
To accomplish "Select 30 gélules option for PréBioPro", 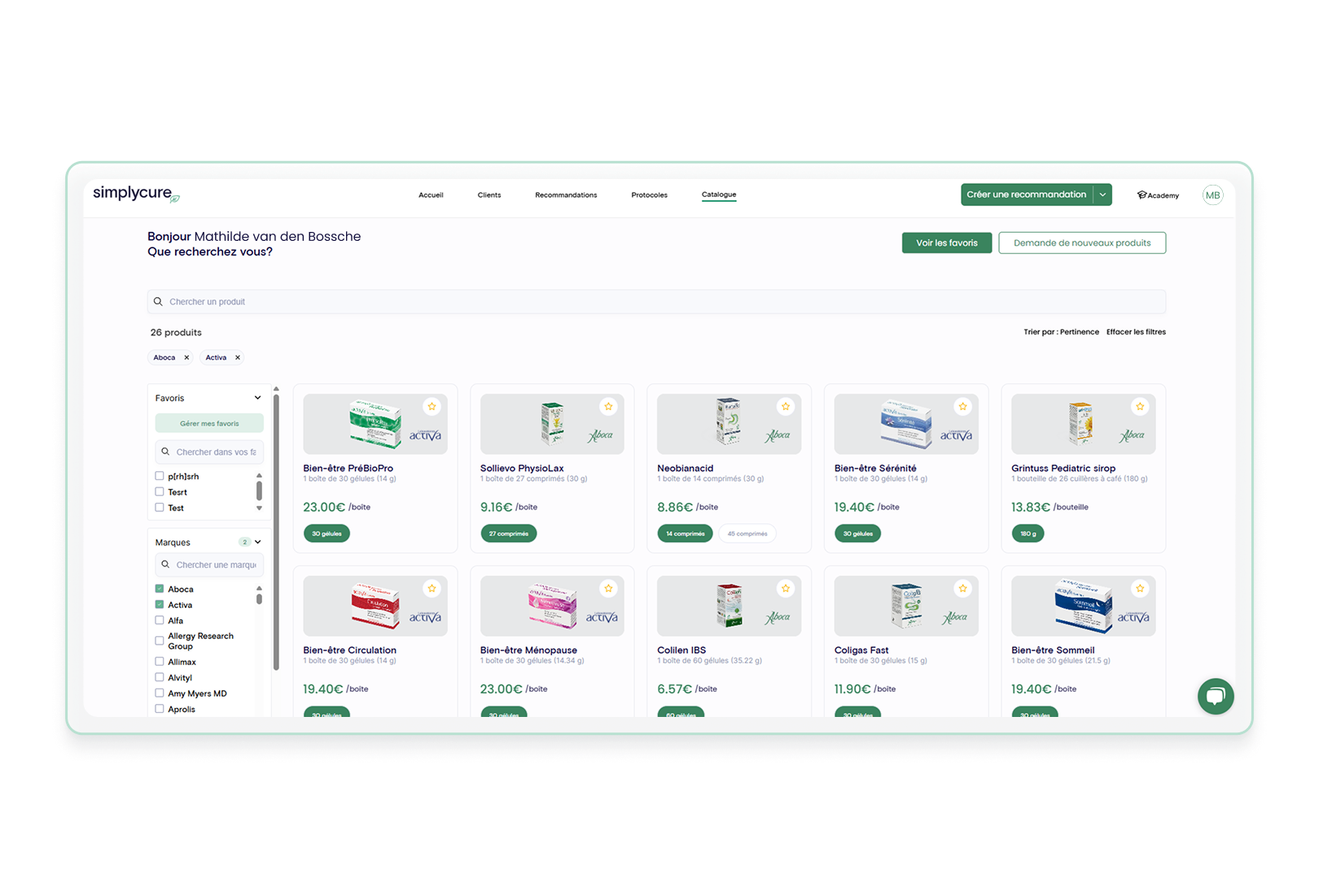I will (x=326, y=534).
